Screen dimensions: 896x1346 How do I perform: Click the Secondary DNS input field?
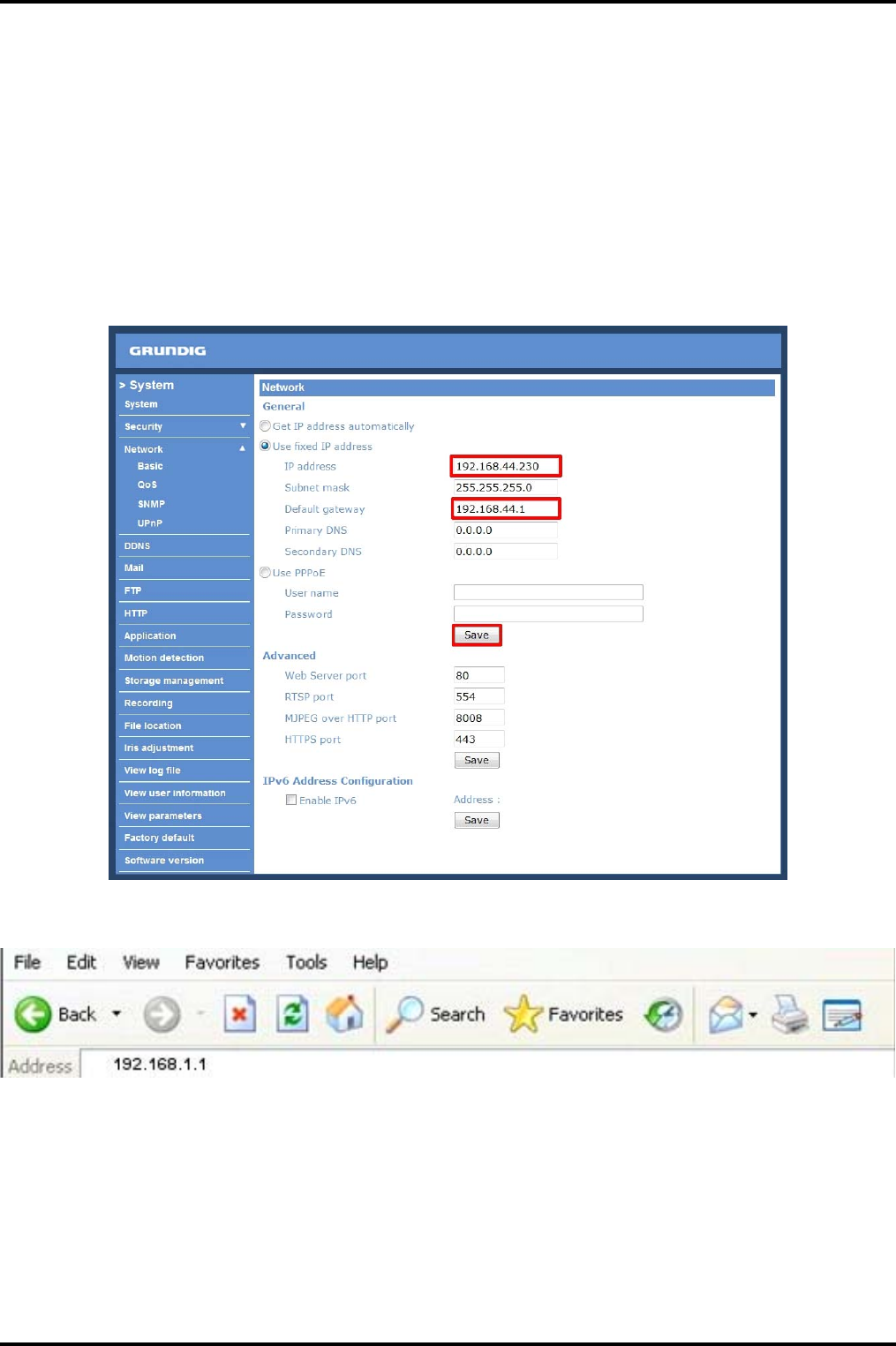tap(505, 552)
